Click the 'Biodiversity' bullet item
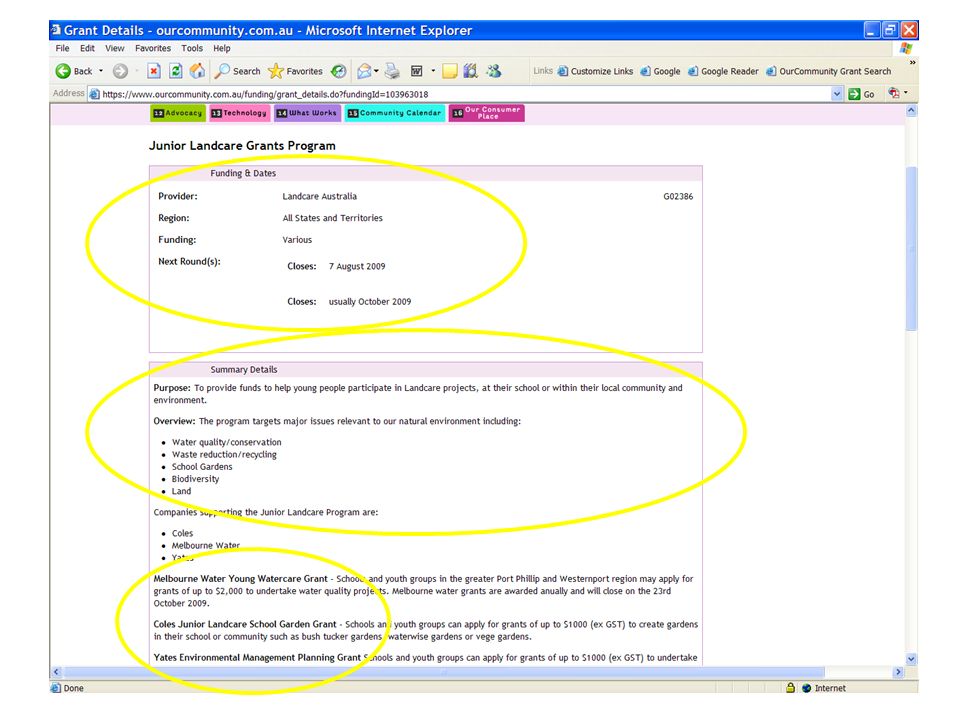The width and height of the screenshot is (960, 720). 195,479
